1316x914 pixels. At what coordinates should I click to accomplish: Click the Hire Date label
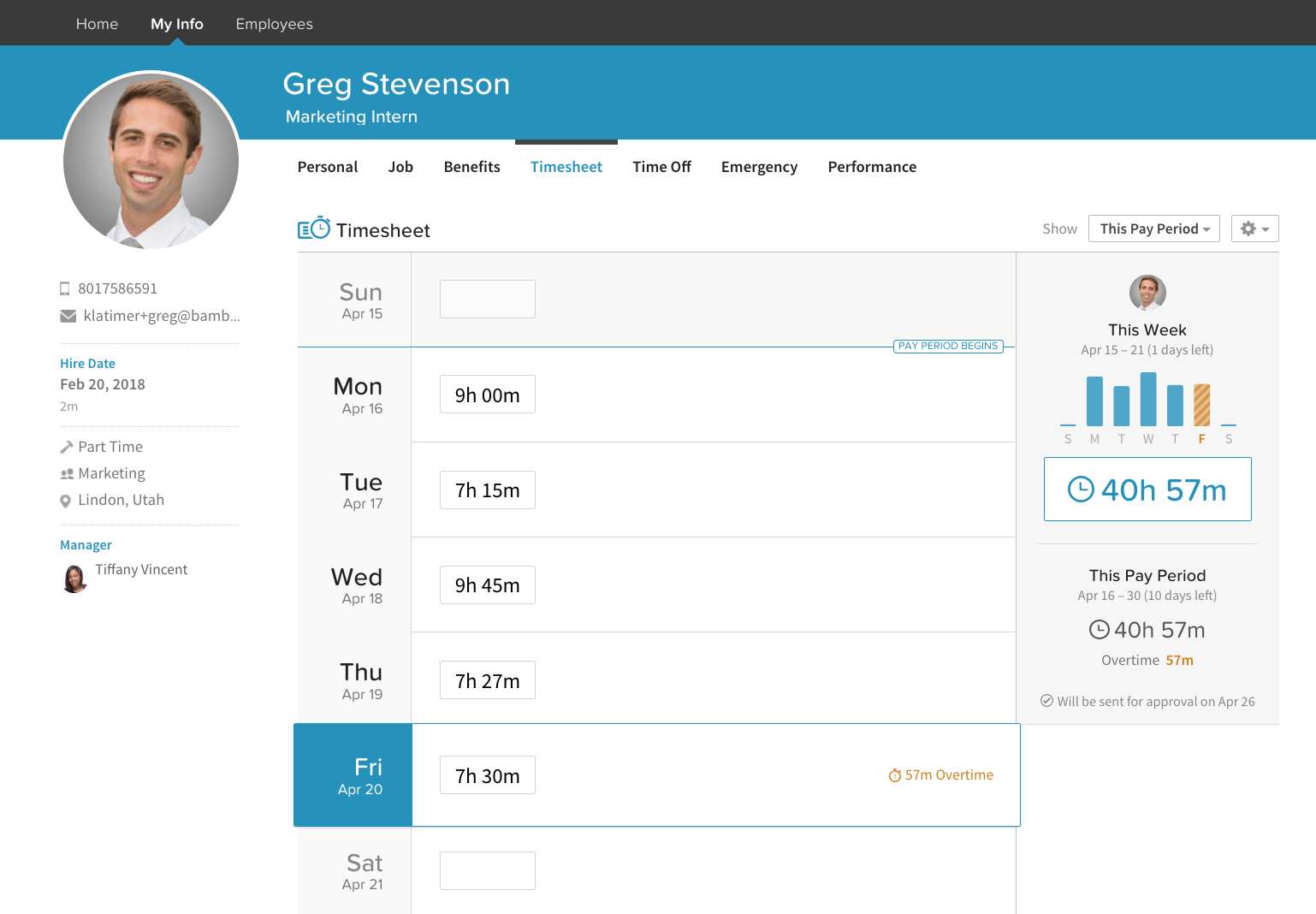87,364
